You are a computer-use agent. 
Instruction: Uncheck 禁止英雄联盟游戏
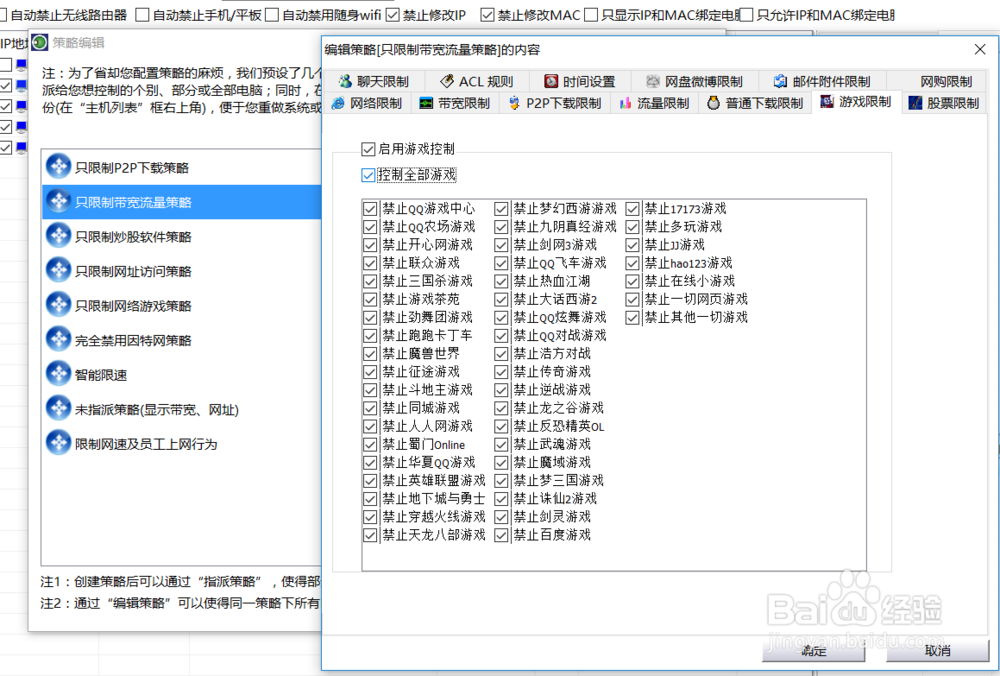pyautogui.click(x=370, y=480)
